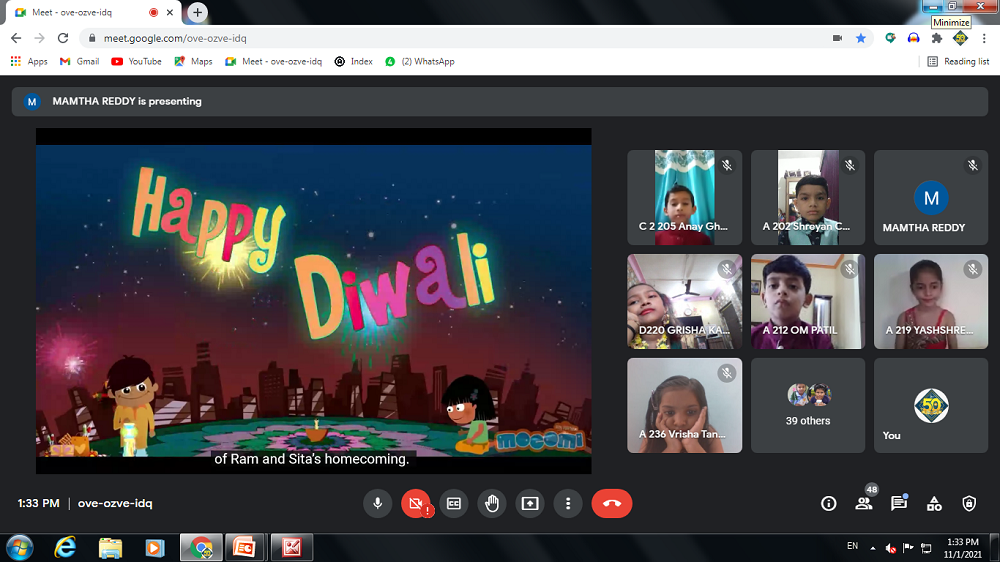Image resolution: width=1000 pixels, height=562 pixels.
Task: Open the YouTube bookmark
Action: pos(136,61)
